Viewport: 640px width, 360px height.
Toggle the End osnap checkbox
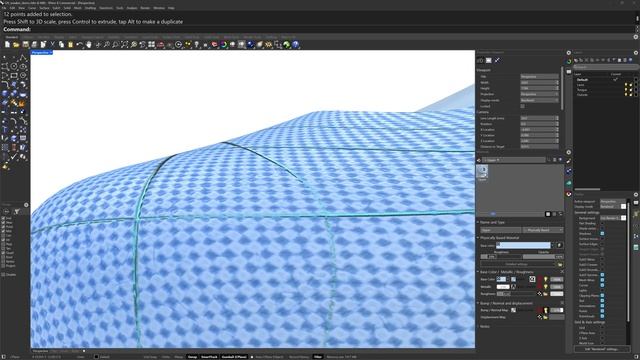click(3, 218)
